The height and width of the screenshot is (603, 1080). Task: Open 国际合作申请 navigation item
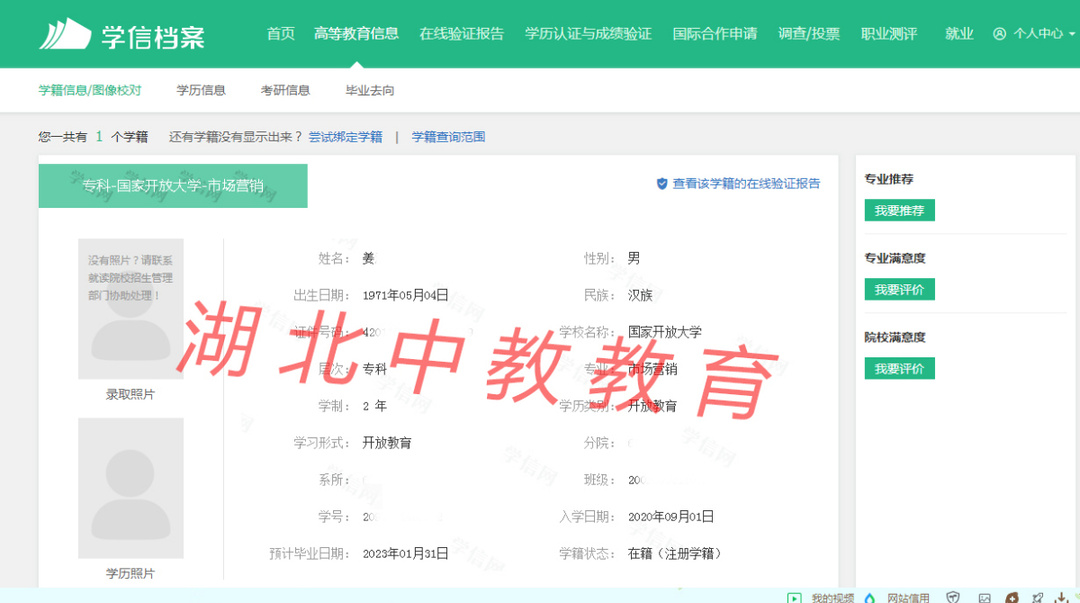[715, 34]
